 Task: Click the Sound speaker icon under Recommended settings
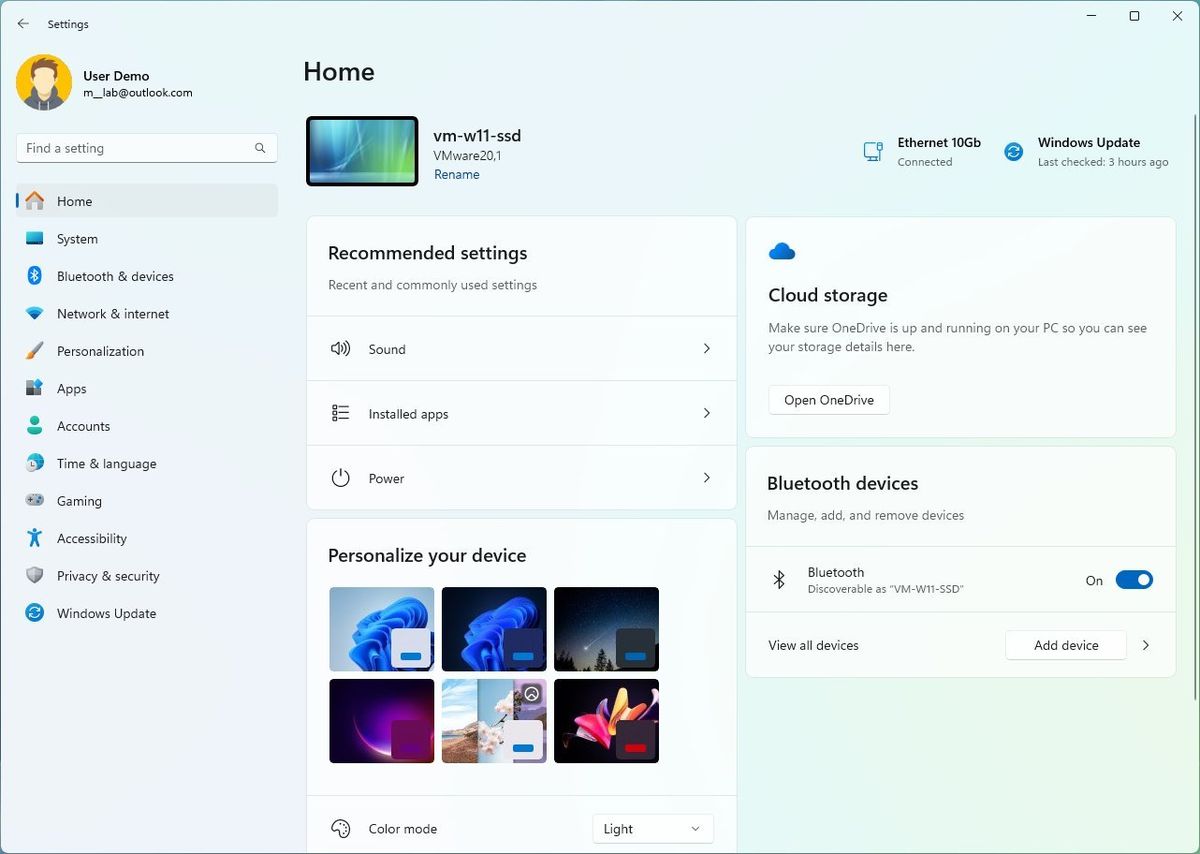(x=340, y=348)
